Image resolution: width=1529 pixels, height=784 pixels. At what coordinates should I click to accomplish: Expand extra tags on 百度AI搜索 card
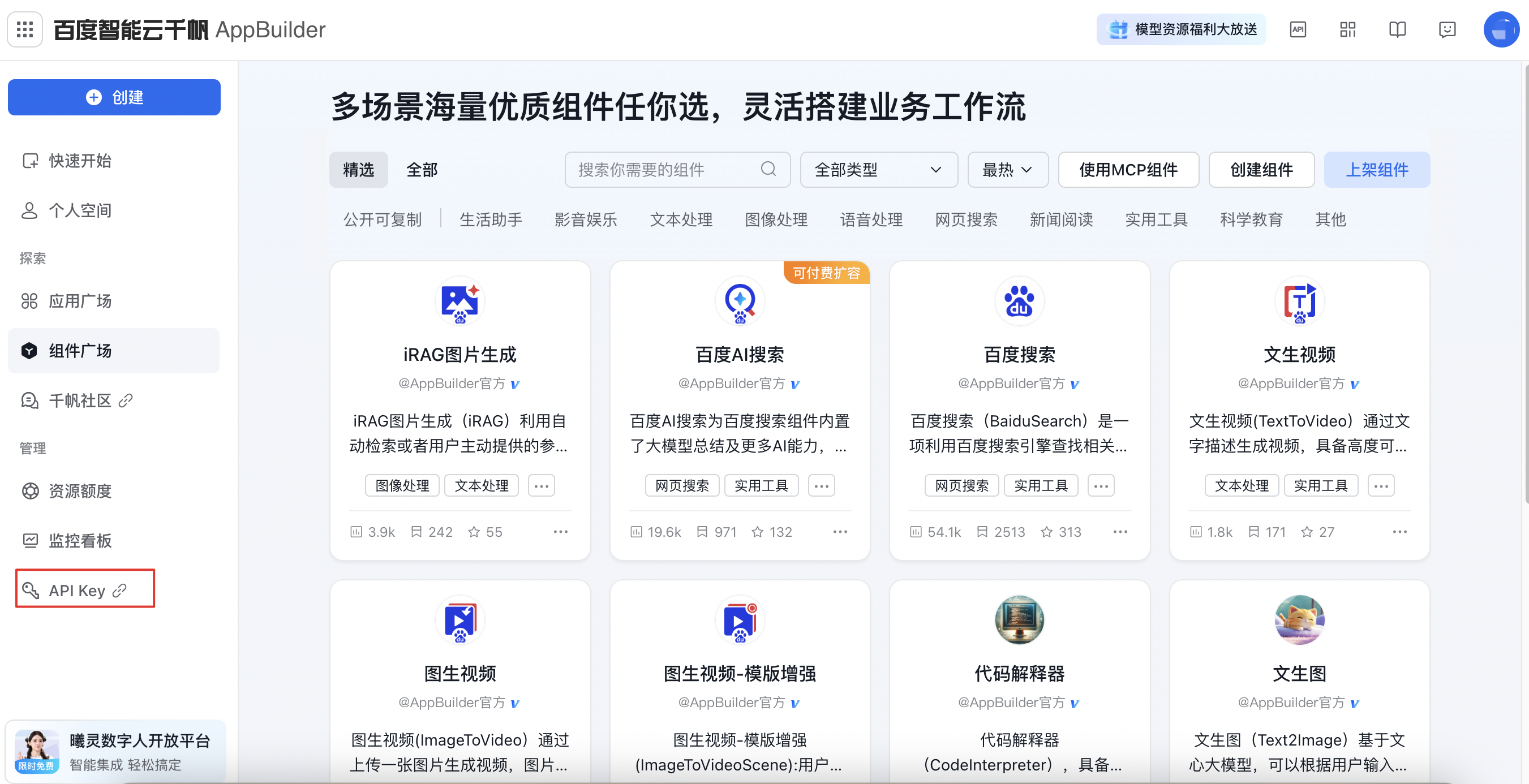click(x=821, y=485)
